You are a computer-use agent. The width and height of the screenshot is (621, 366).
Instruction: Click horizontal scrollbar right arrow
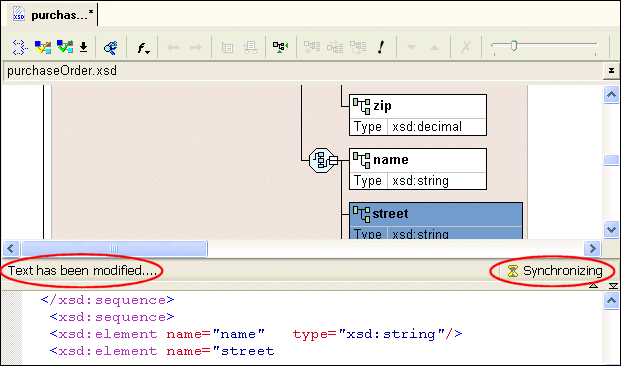pyautogui.click(x=592, y=248)
